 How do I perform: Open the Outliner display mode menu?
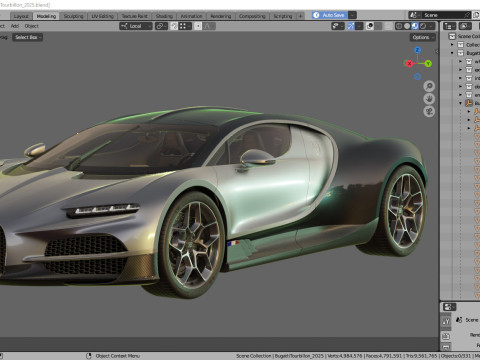tap(464, 26)
